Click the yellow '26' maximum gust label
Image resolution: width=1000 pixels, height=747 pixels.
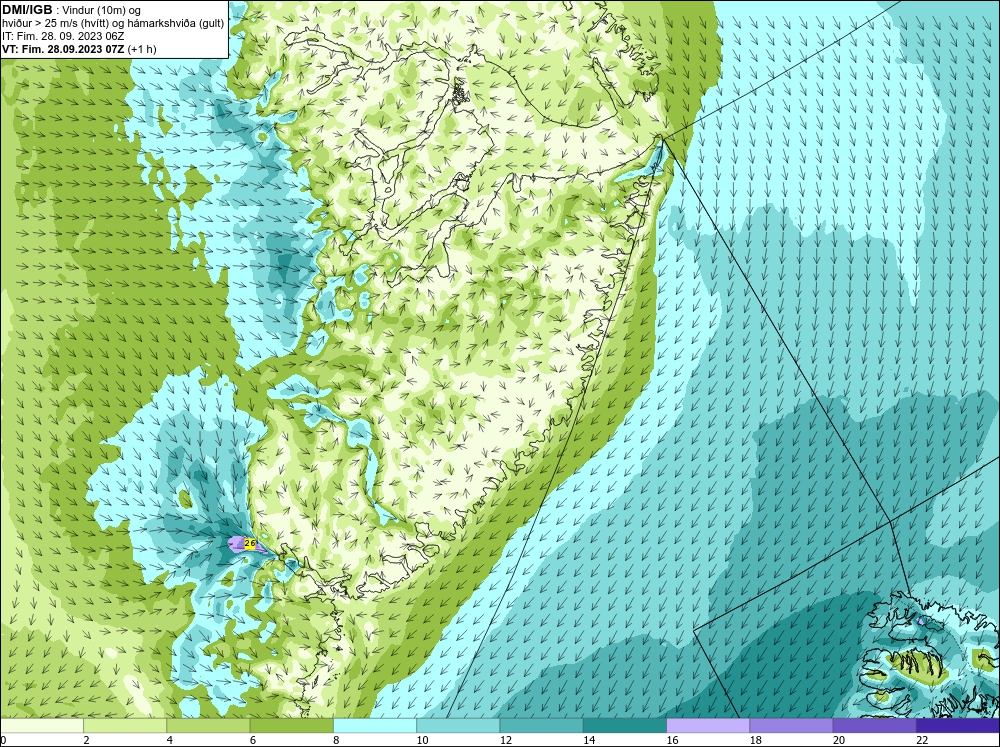pyautogui.click(x=250, y=544)
